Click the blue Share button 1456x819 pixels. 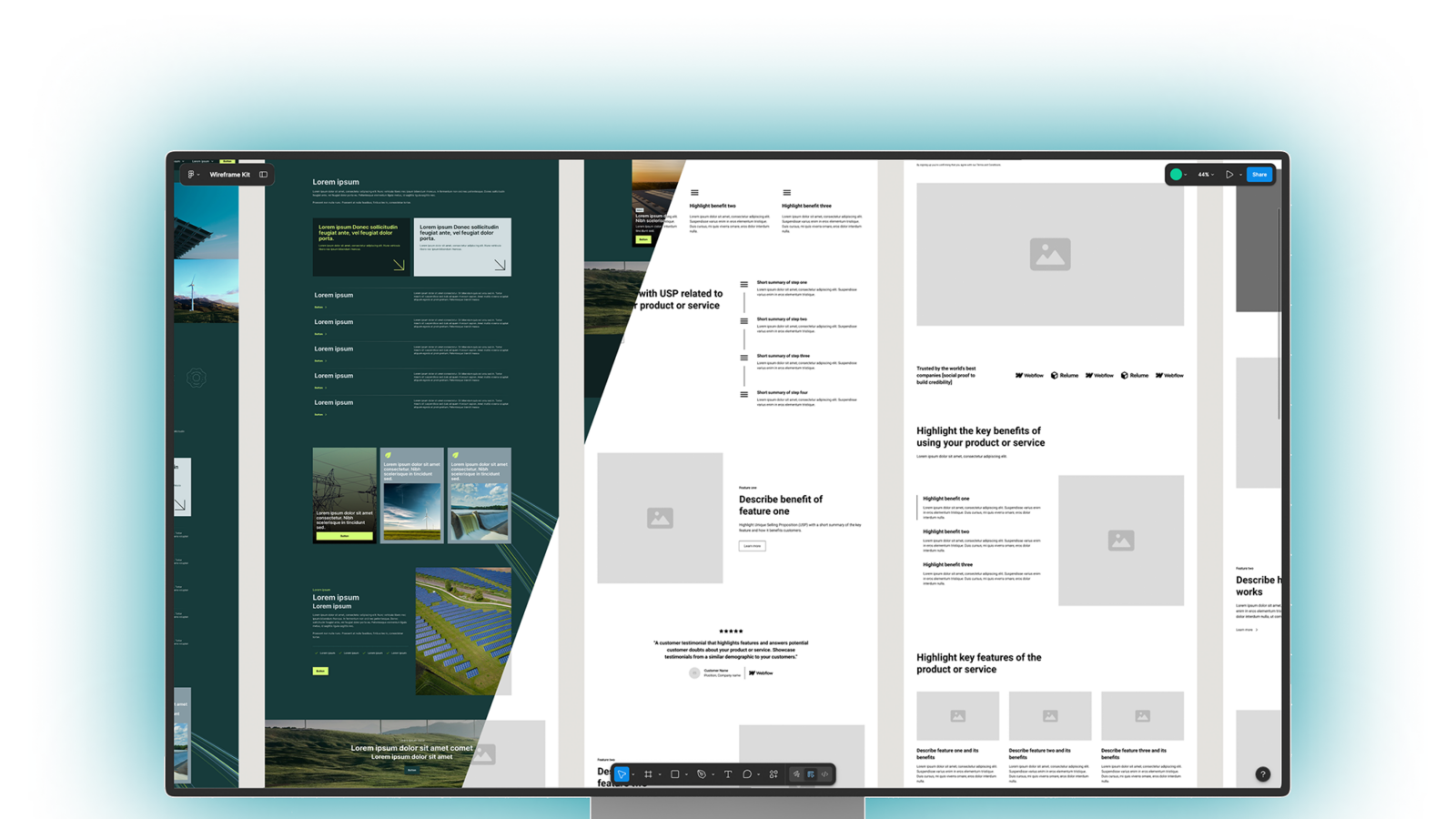(1259, 175)
